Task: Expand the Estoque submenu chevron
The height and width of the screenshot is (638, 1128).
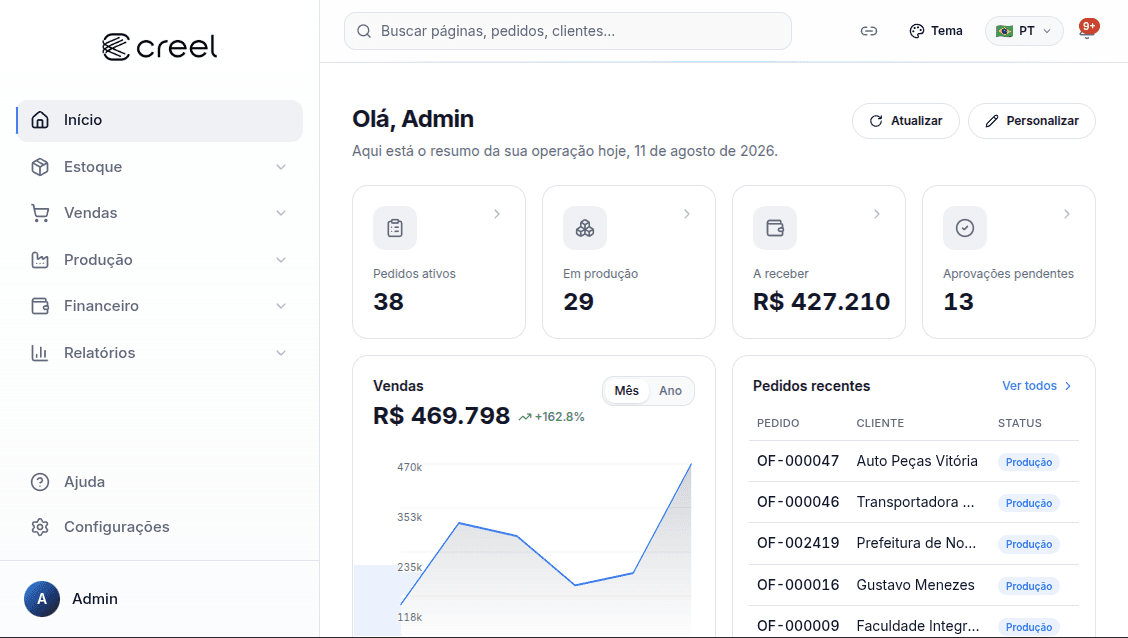Action: tap(281, 167)
